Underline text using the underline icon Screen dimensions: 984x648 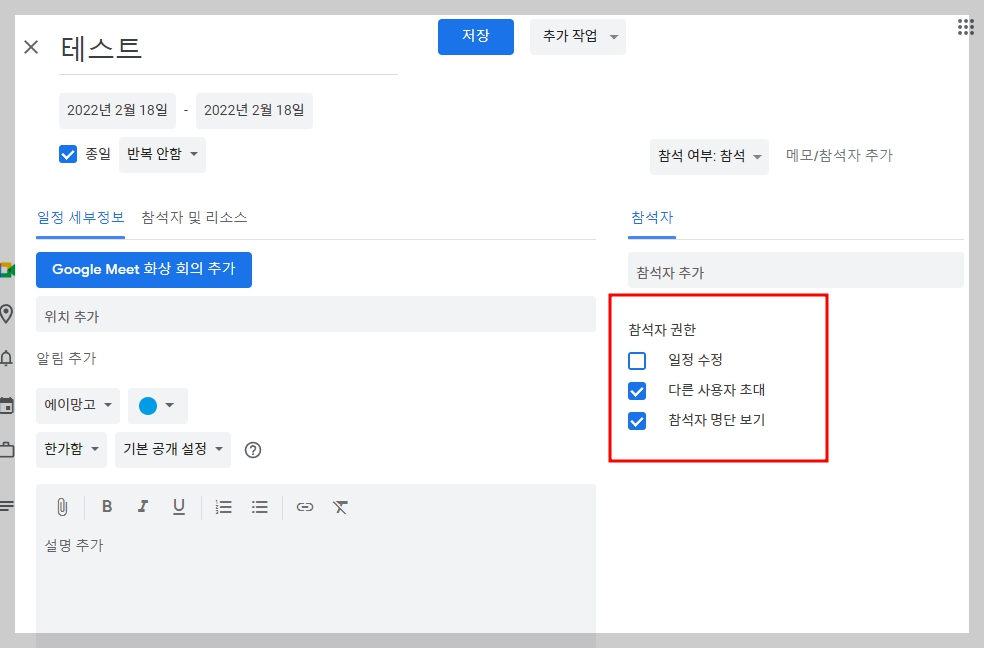(x=179, y=507)
